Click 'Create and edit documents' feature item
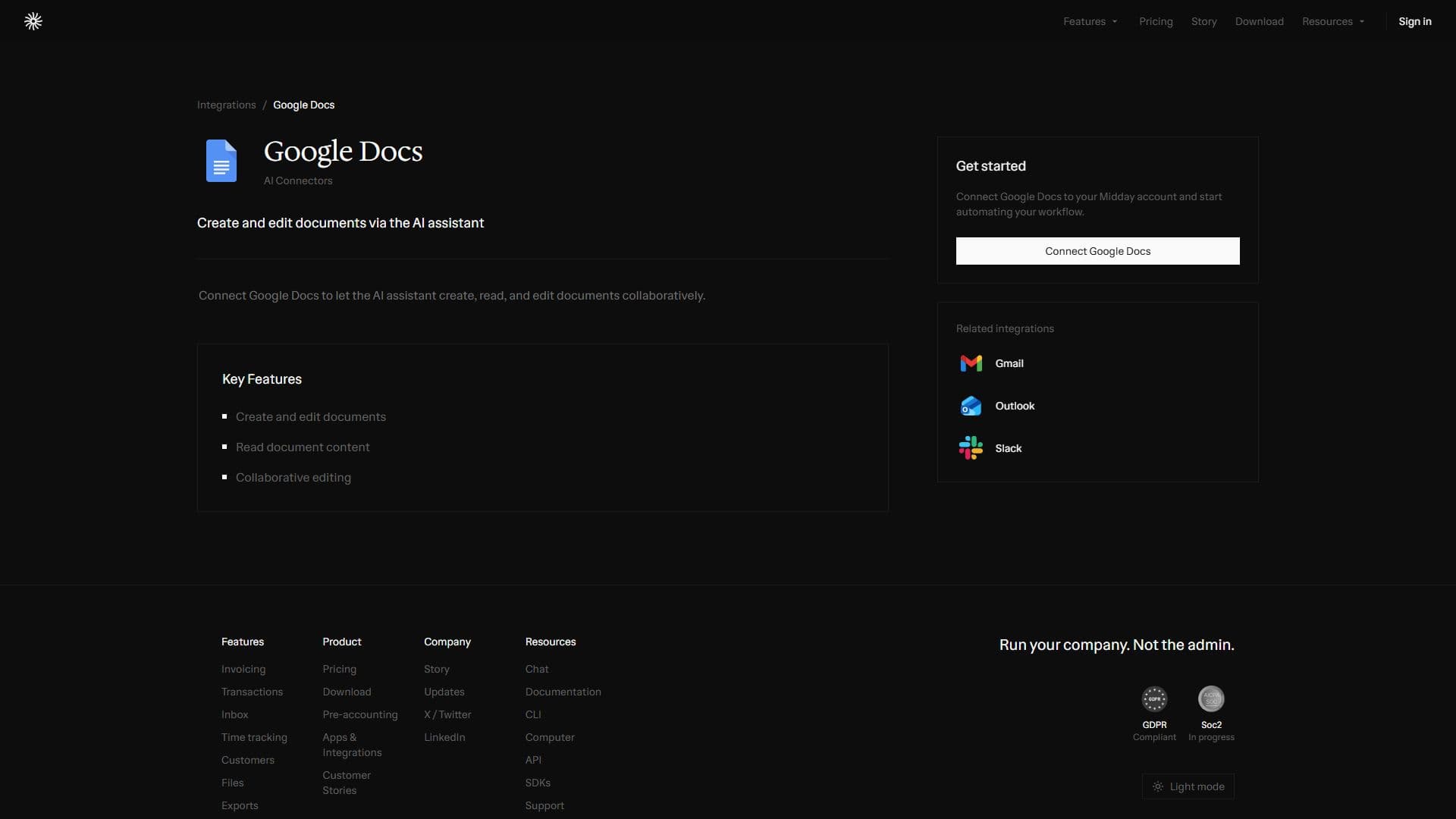1456x819 pixels. tap(311, 417)
